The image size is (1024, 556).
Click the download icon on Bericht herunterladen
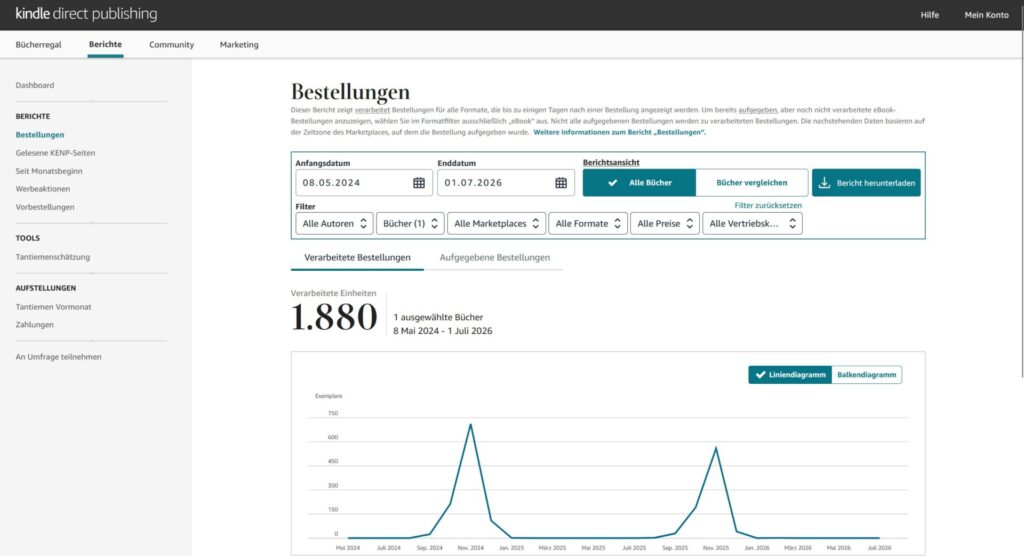(824, 183)
